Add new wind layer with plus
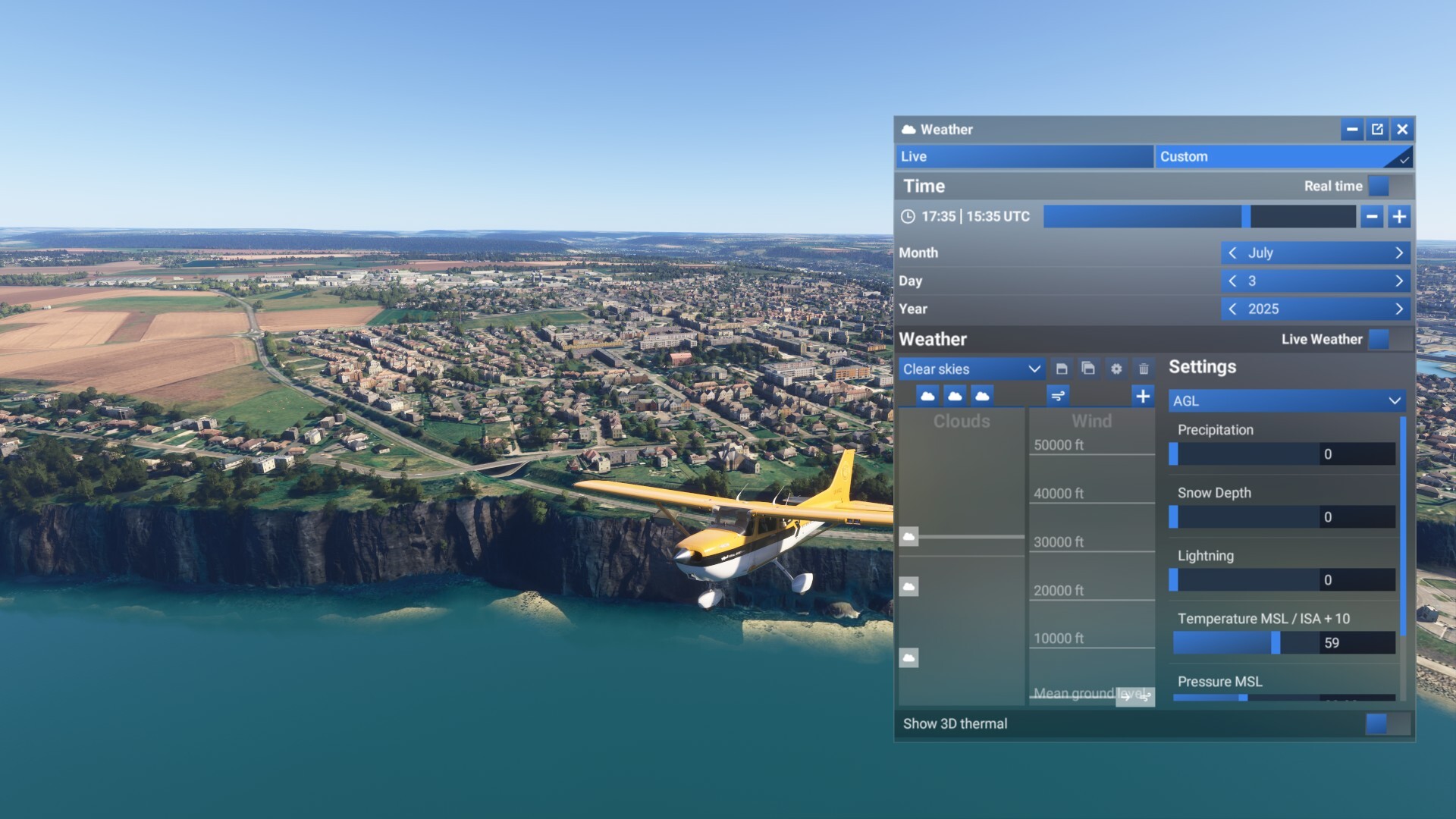The image size is (1456, 819). click(1143, 396)
